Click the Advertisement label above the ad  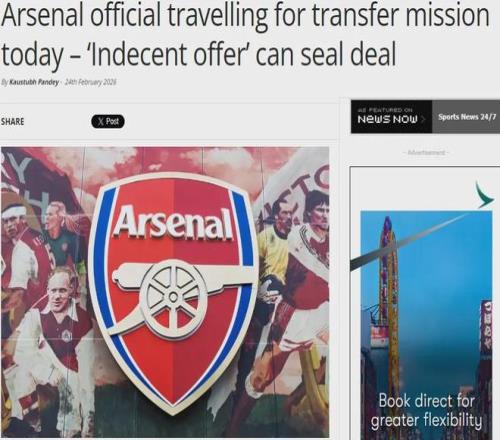426,153
